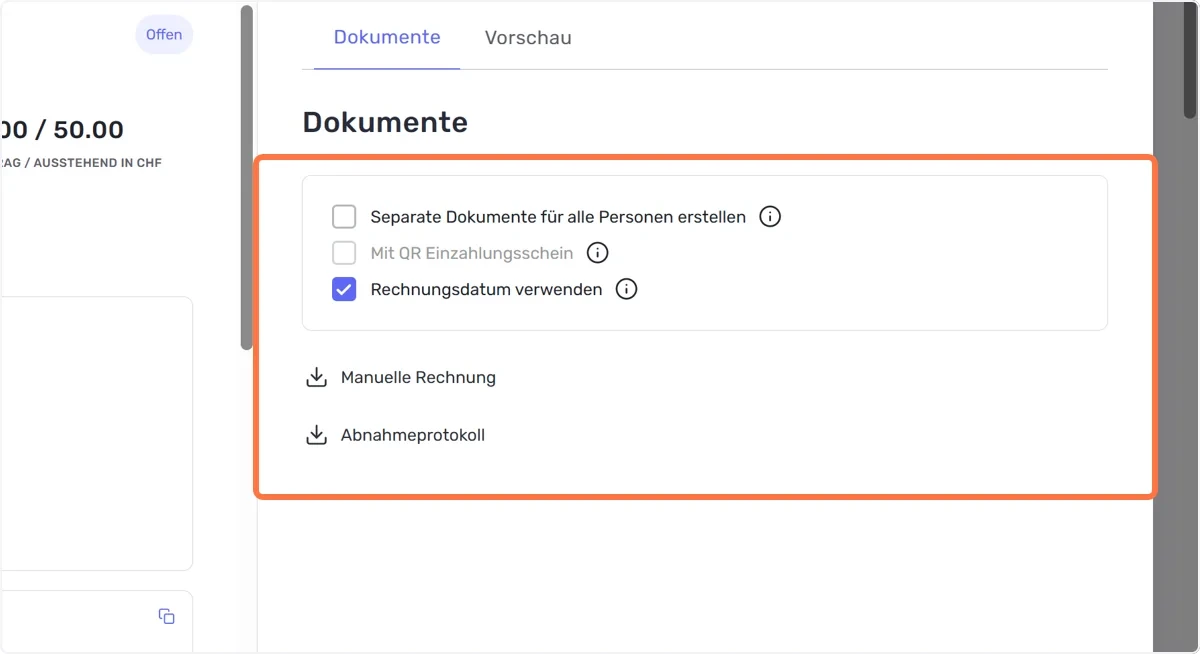Click the Dokumente section heading

(385, 122)
